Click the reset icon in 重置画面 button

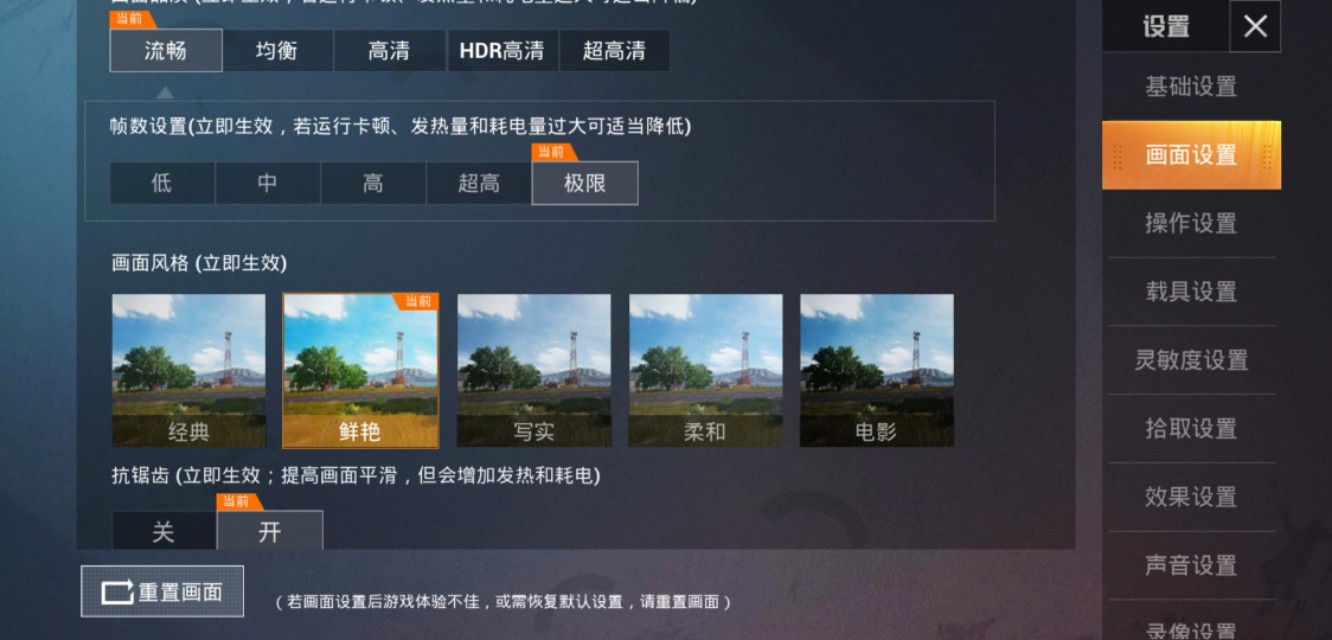click(117, 592)
